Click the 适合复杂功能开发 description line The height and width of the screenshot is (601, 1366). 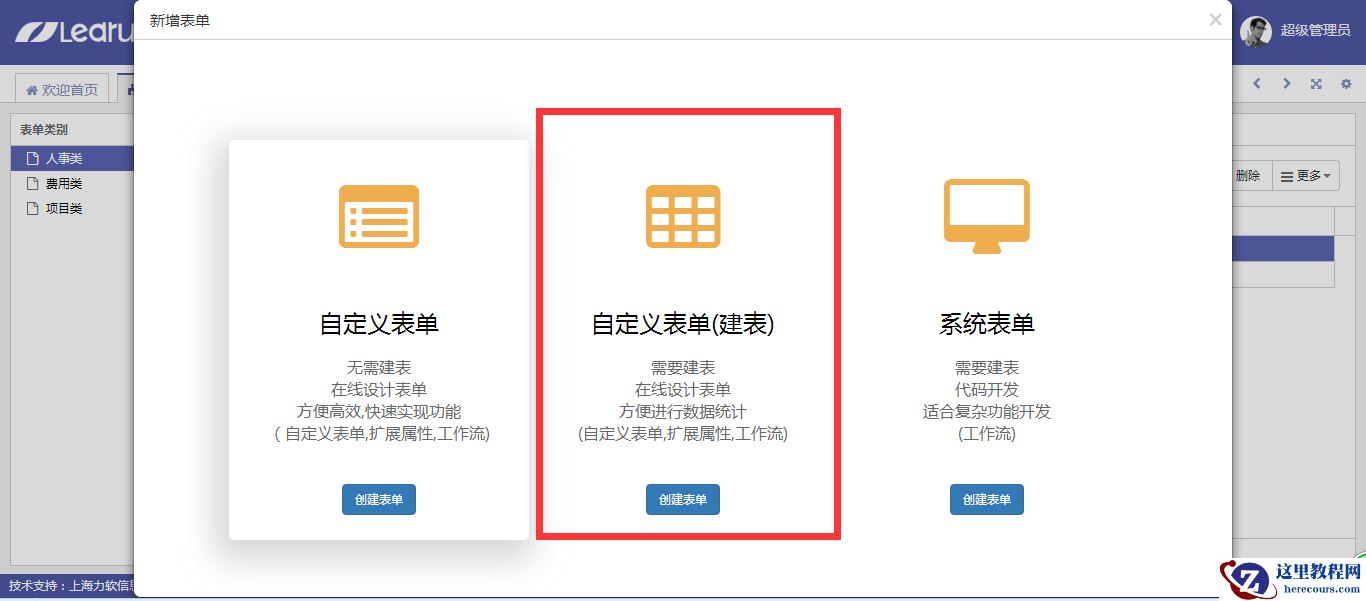click(x=987, y=412)
